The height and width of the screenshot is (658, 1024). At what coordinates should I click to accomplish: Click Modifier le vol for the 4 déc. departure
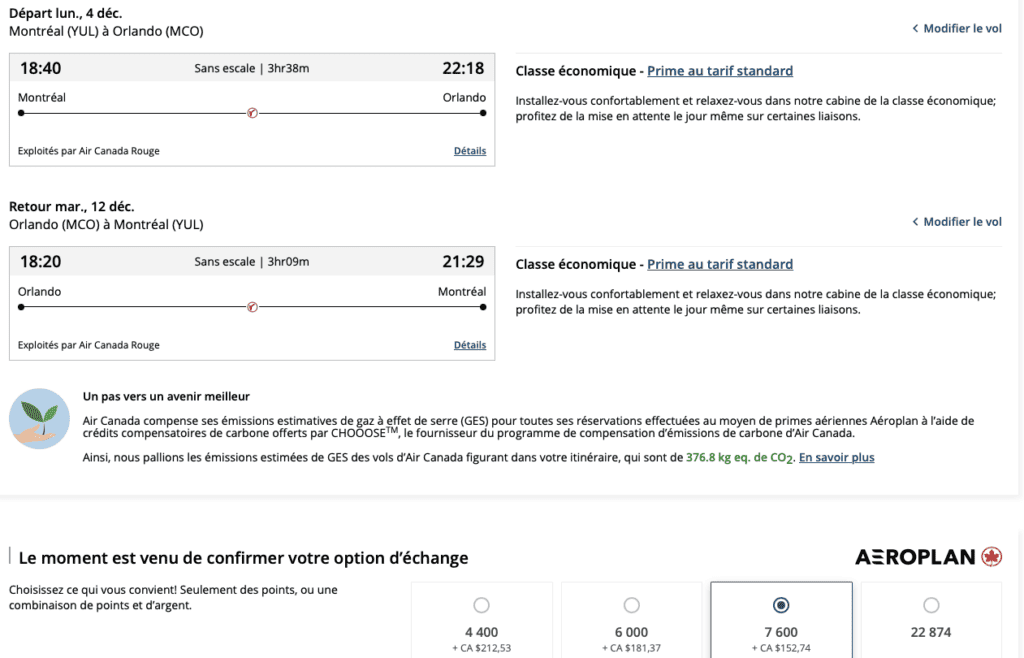(x=962, y=29)
